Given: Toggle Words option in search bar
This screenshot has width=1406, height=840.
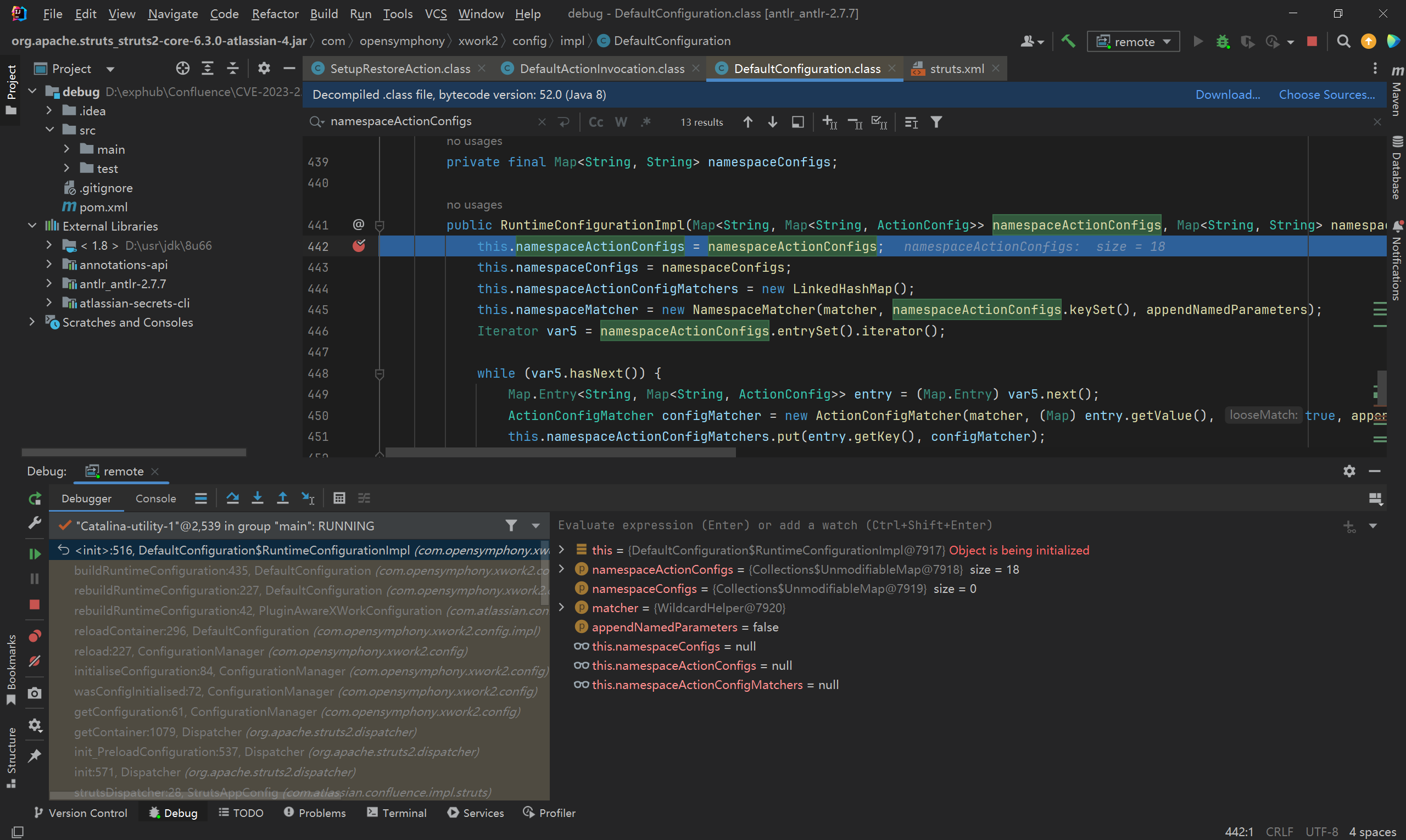Looking at the screenshot, I should tap(621, 122).
